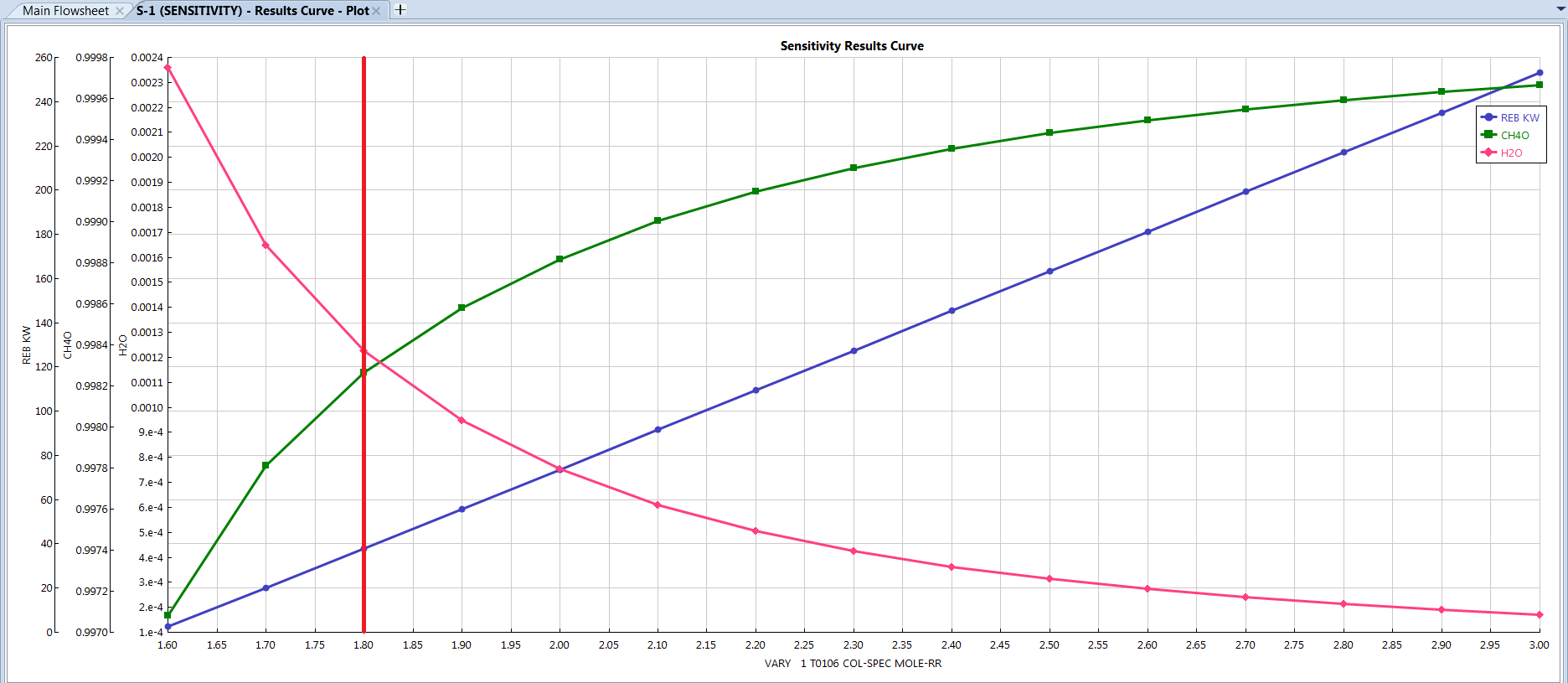Click the CH4O y-axis title
This screenshot has width=1568, height=683.
[68, 344]
